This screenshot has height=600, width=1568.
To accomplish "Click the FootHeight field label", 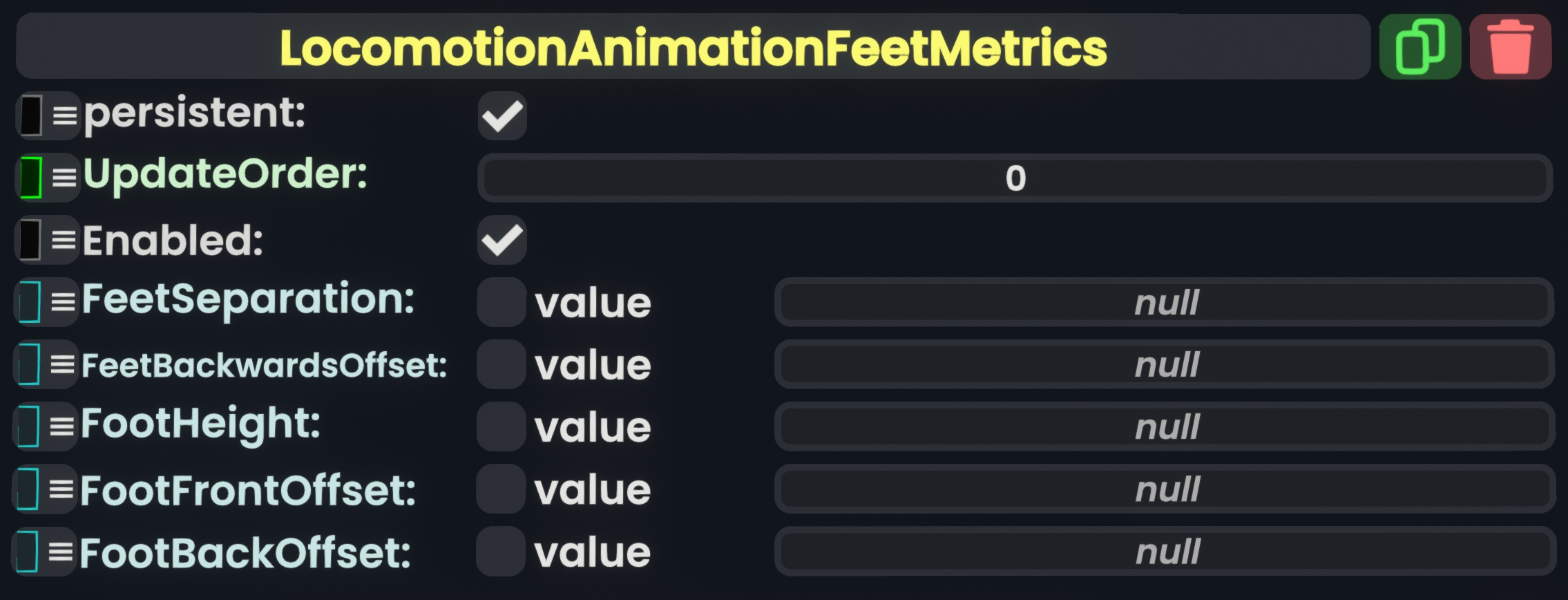I will point(200,424).
